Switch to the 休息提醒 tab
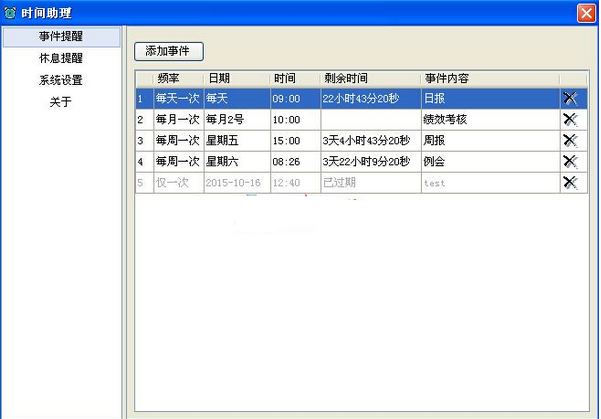Screen dimensions: 601x419 click(61, 59)
